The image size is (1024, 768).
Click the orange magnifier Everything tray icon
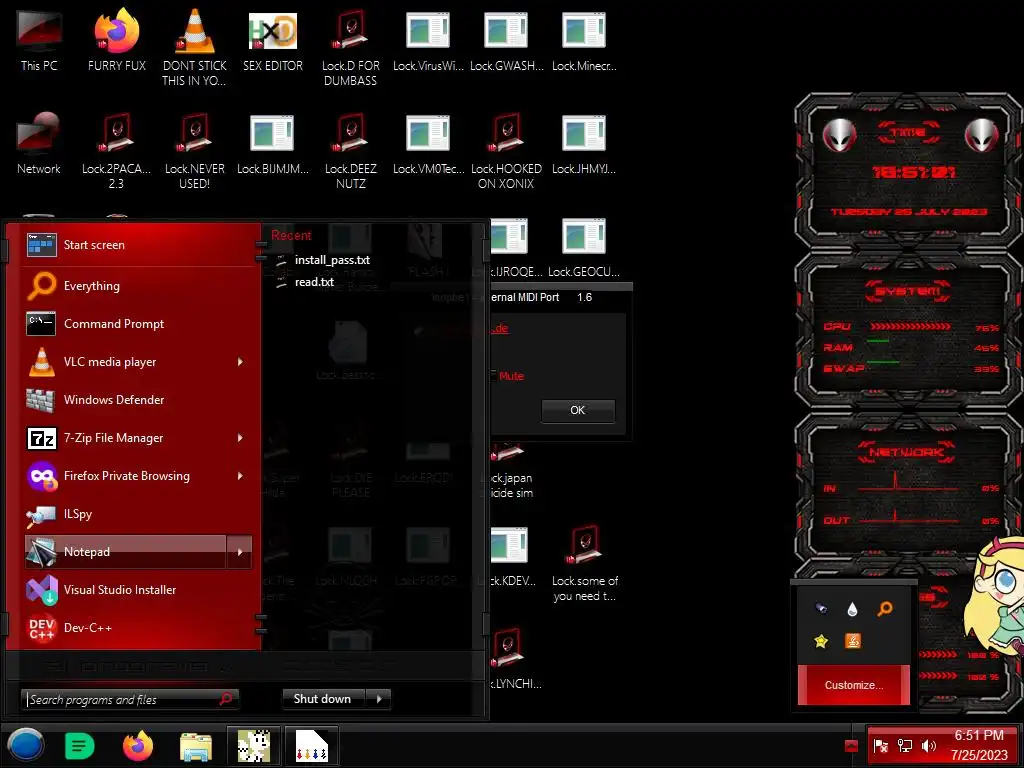885,609
